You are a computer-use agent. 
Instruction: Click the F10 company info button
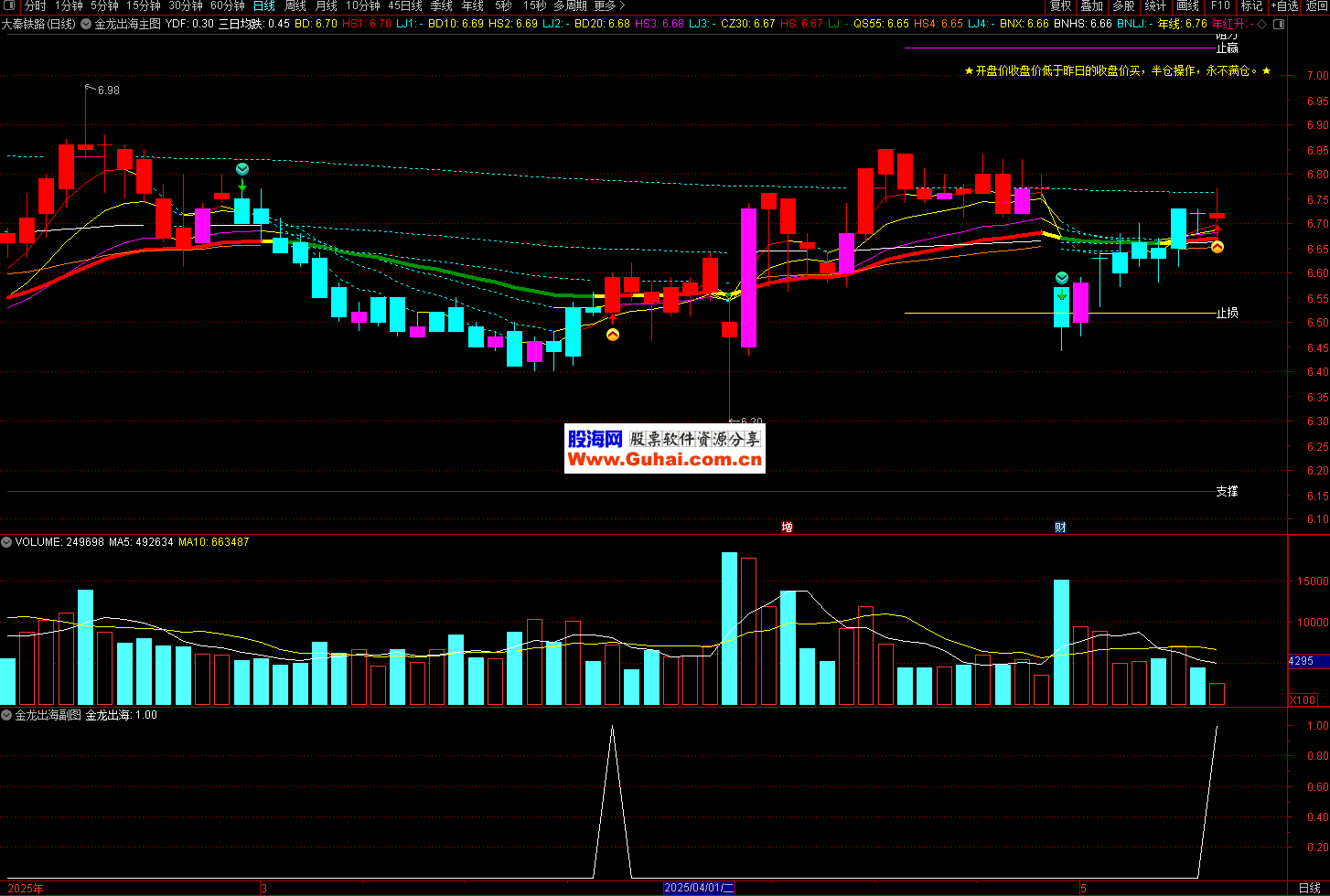[x=1220, y=6]
